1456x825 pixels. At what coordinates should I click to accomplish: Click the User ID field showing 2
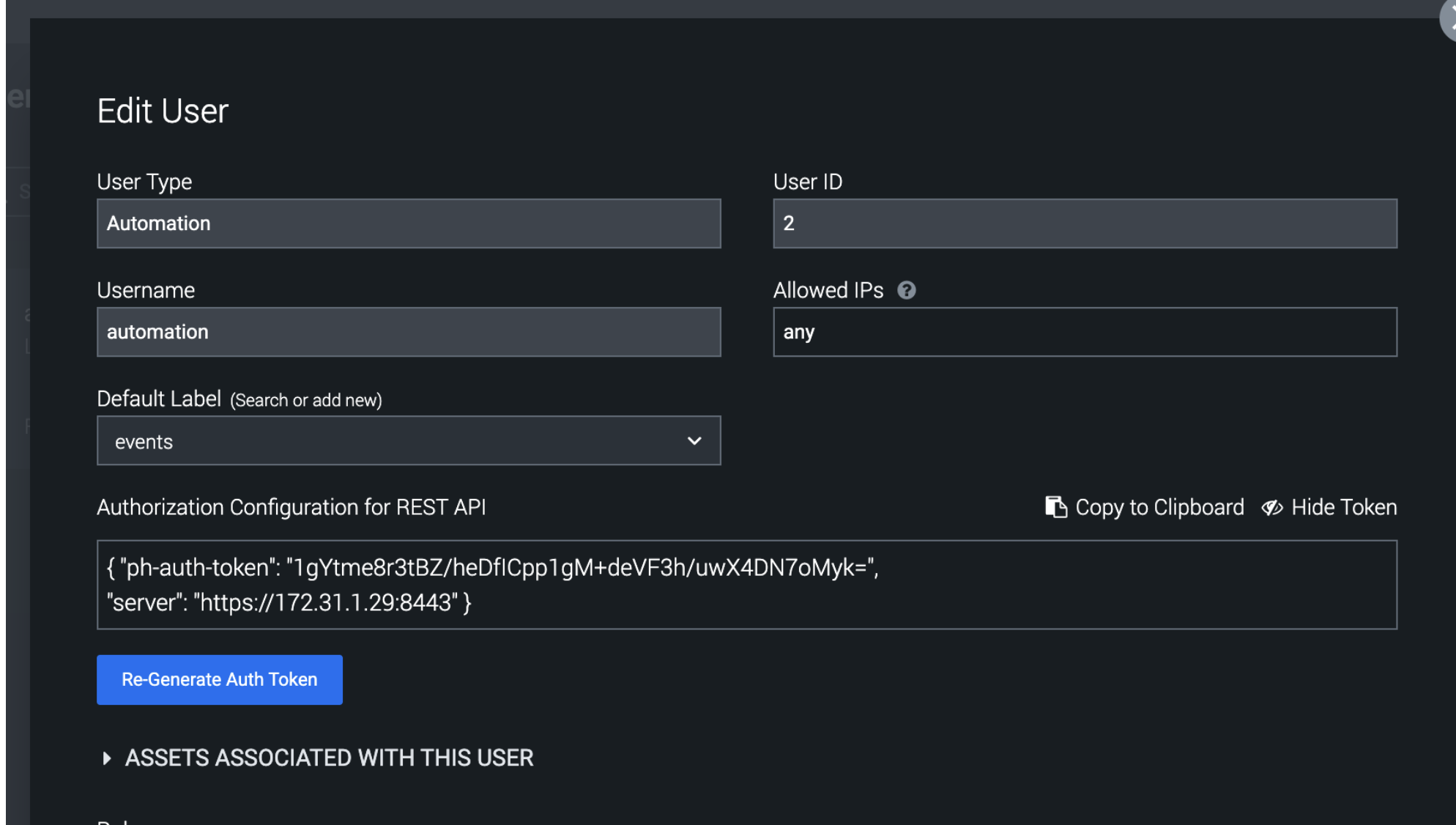(1085, 223)
